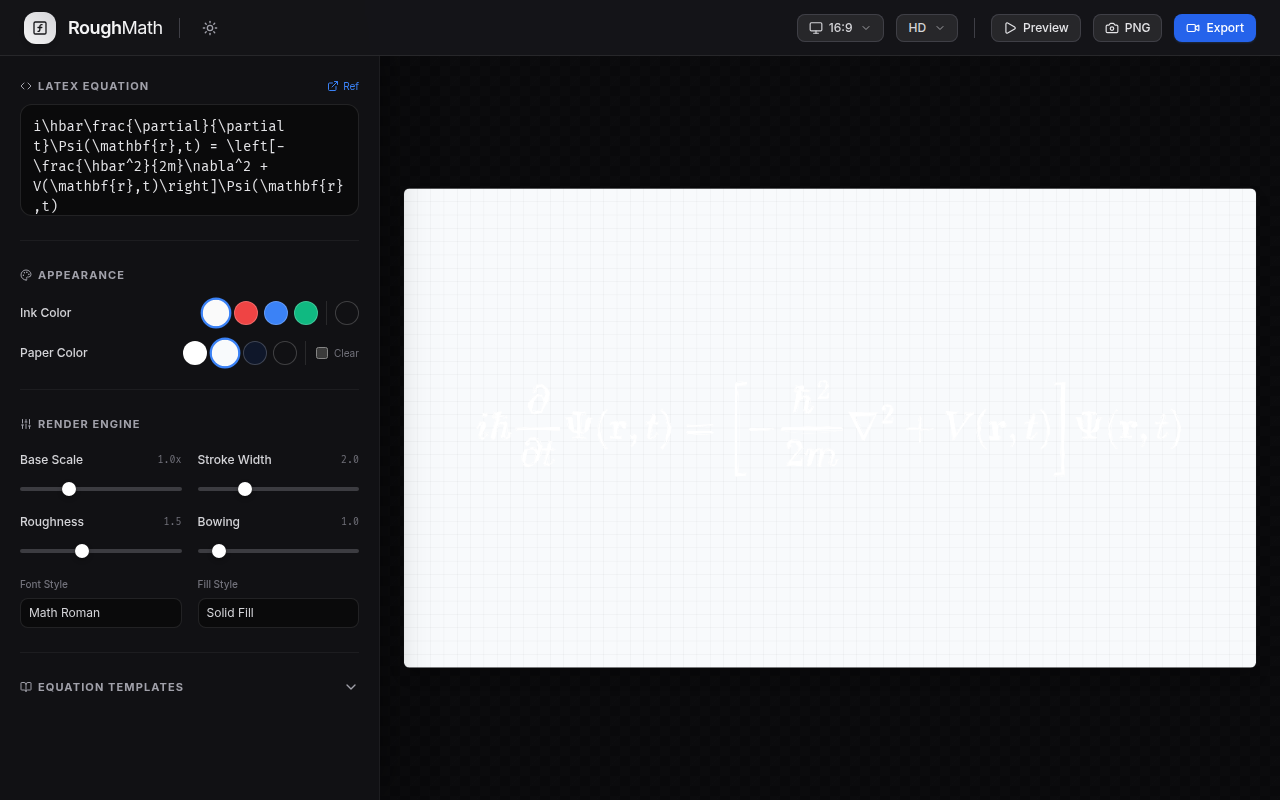Select the blue ink color swatch
The image size is (1280, 800).
[276, 313]
